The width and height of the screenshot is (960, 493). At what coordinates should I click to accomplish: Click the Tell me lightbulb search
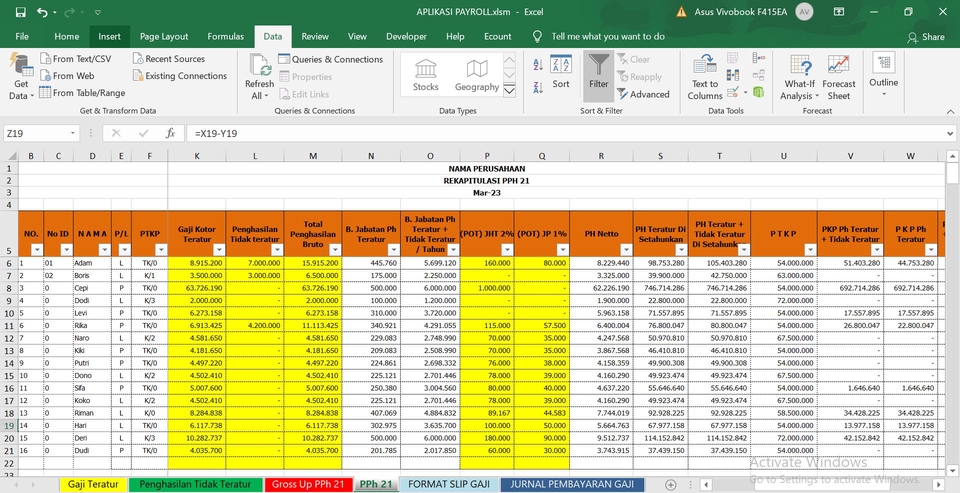click(538, 37)
